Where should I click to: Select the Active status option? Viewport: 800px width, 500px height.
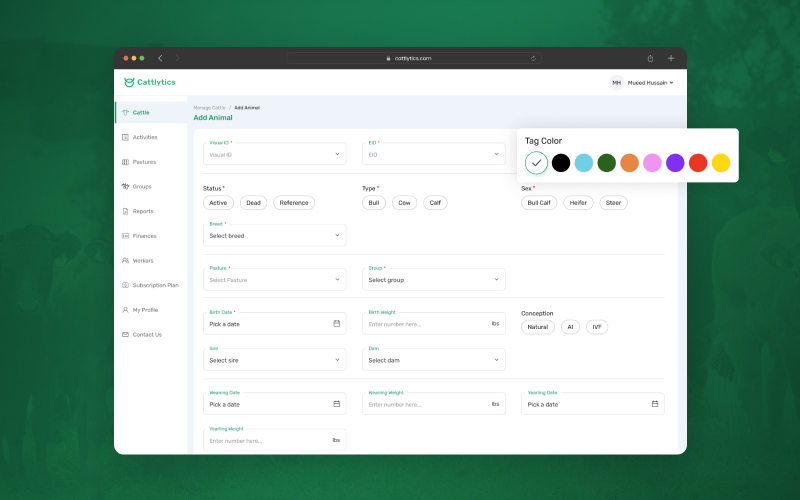click(x=218, y=203)
